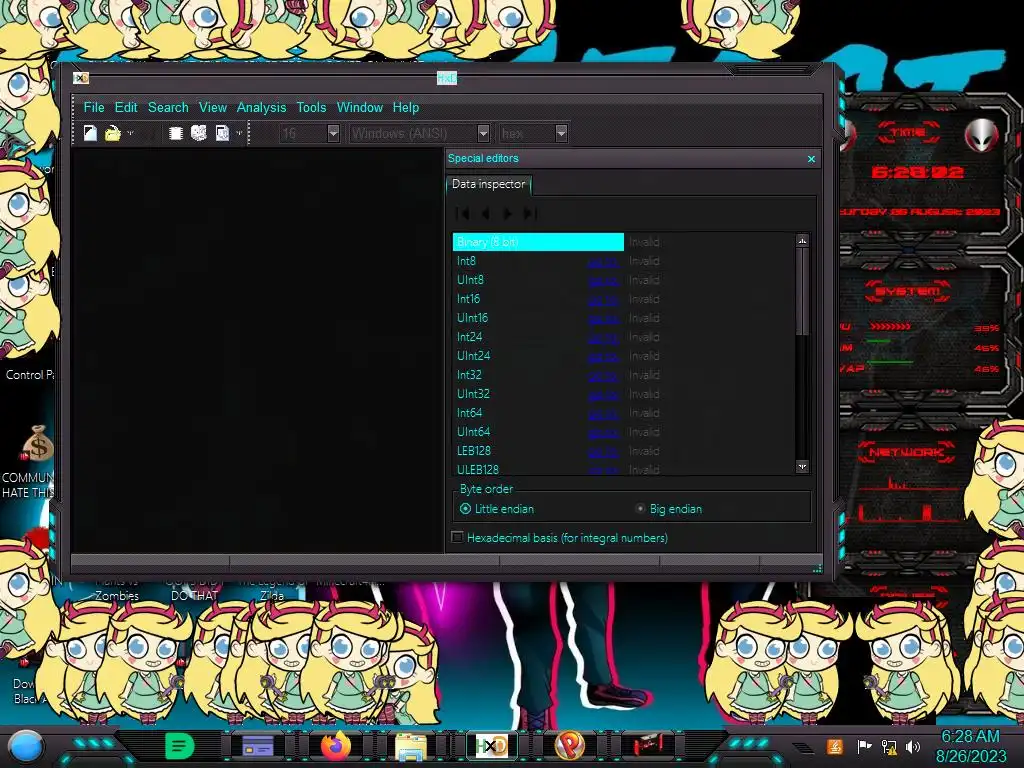Expand the Open file icon's small arrow
1024x768 pixels.
pyautogui.click(x=130, y=133)
